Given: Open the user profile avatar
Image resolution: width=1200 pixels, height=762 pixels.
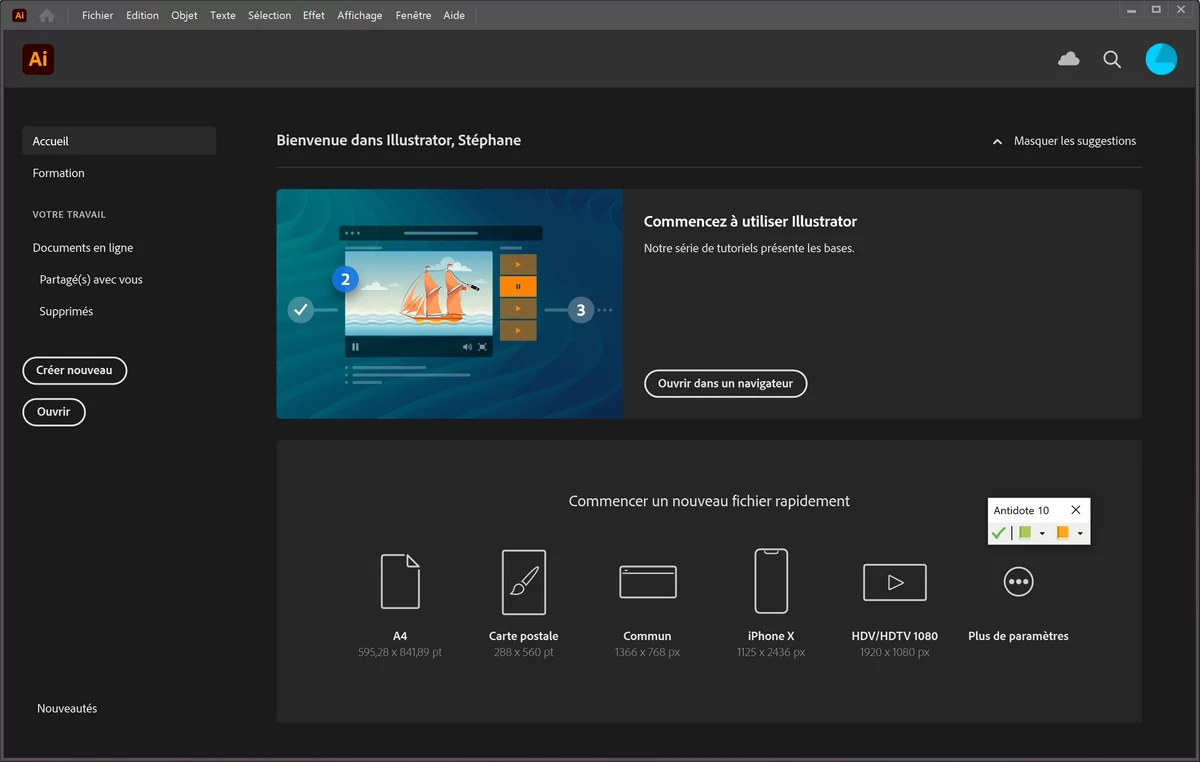Looking at the screenshot, I should click(x=1161, y=59).
